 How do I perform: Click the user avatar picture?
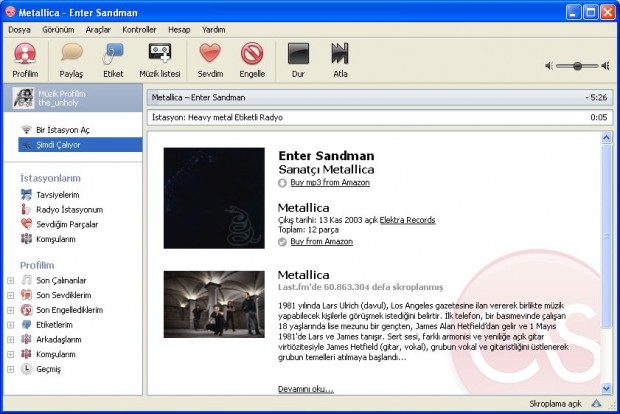pos(23,98)
